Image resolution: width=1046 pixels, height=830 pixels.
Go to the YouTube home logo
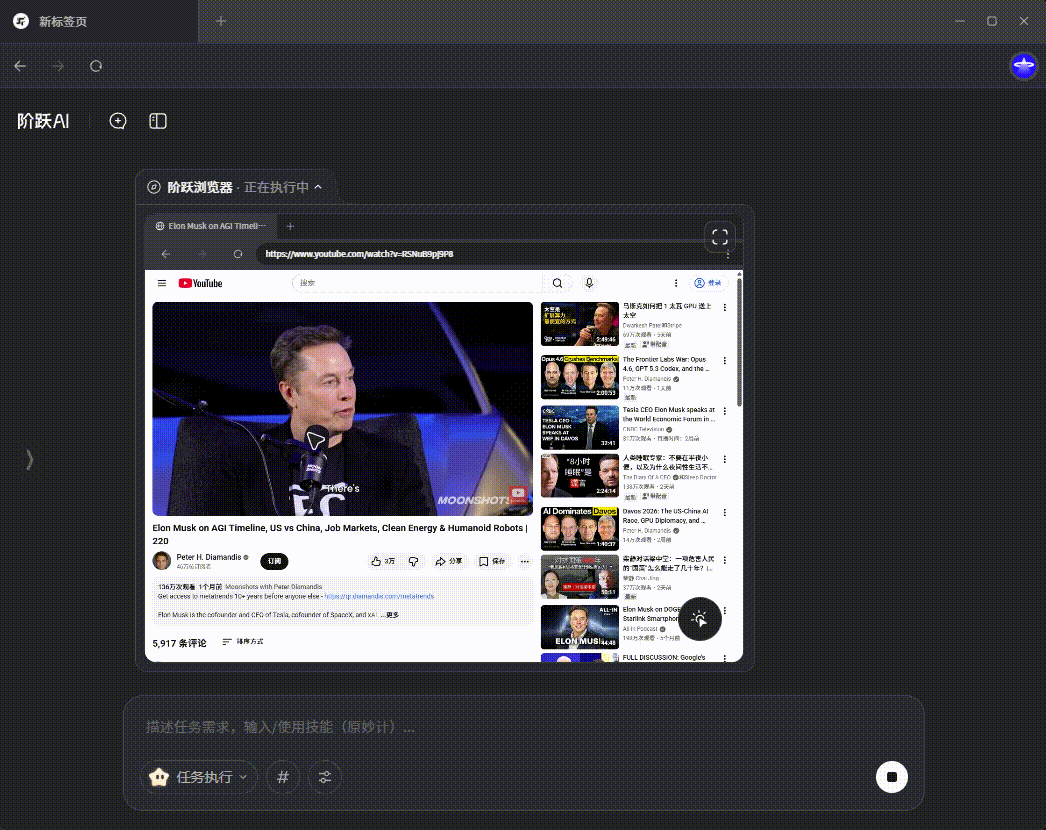tap(200, 283)
